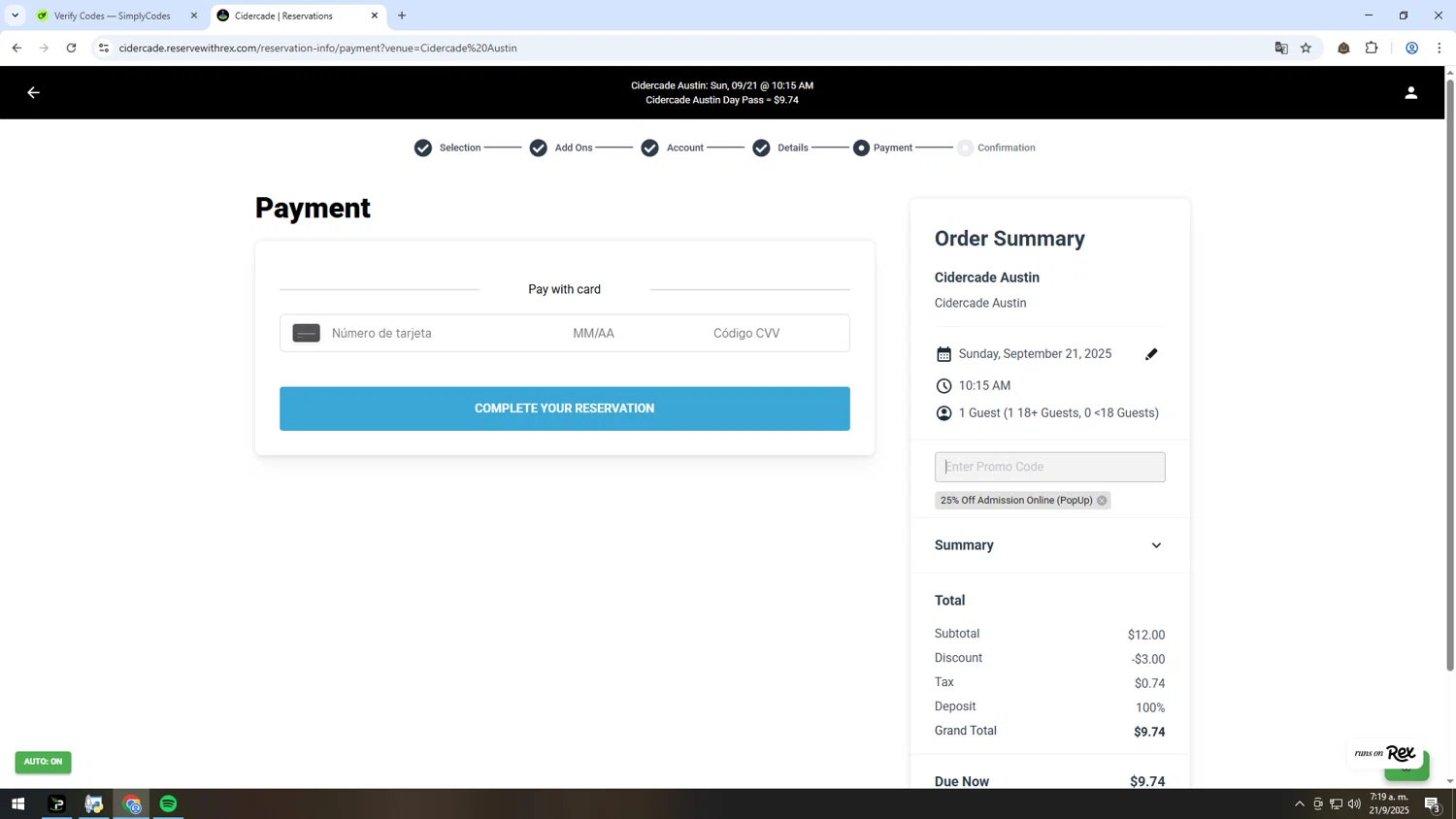1456x819 pixels.
Task: Click the guest person icon
Action: click(943, 413)
